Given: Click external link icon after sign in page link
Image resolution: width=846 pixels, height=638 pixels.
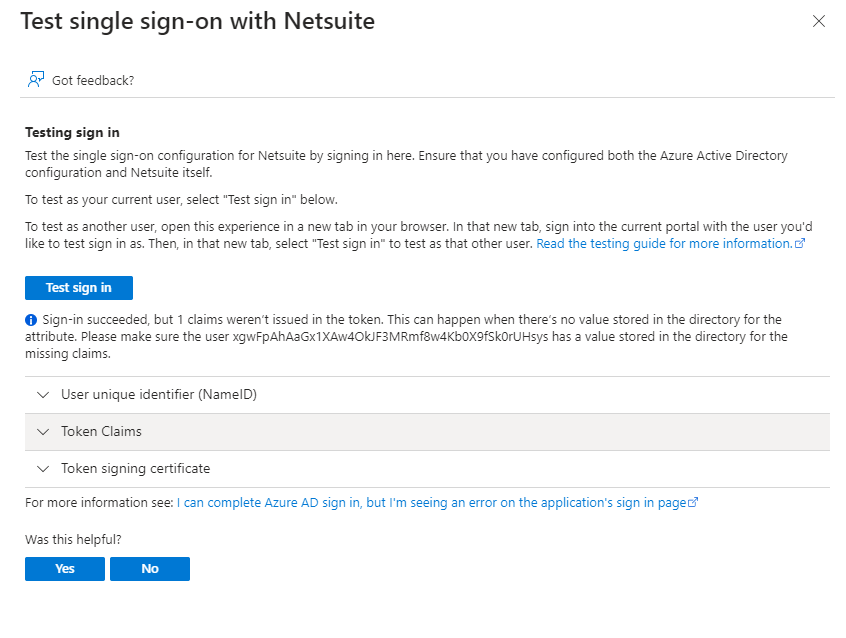Looking at the screenshot, I should 693,503.
